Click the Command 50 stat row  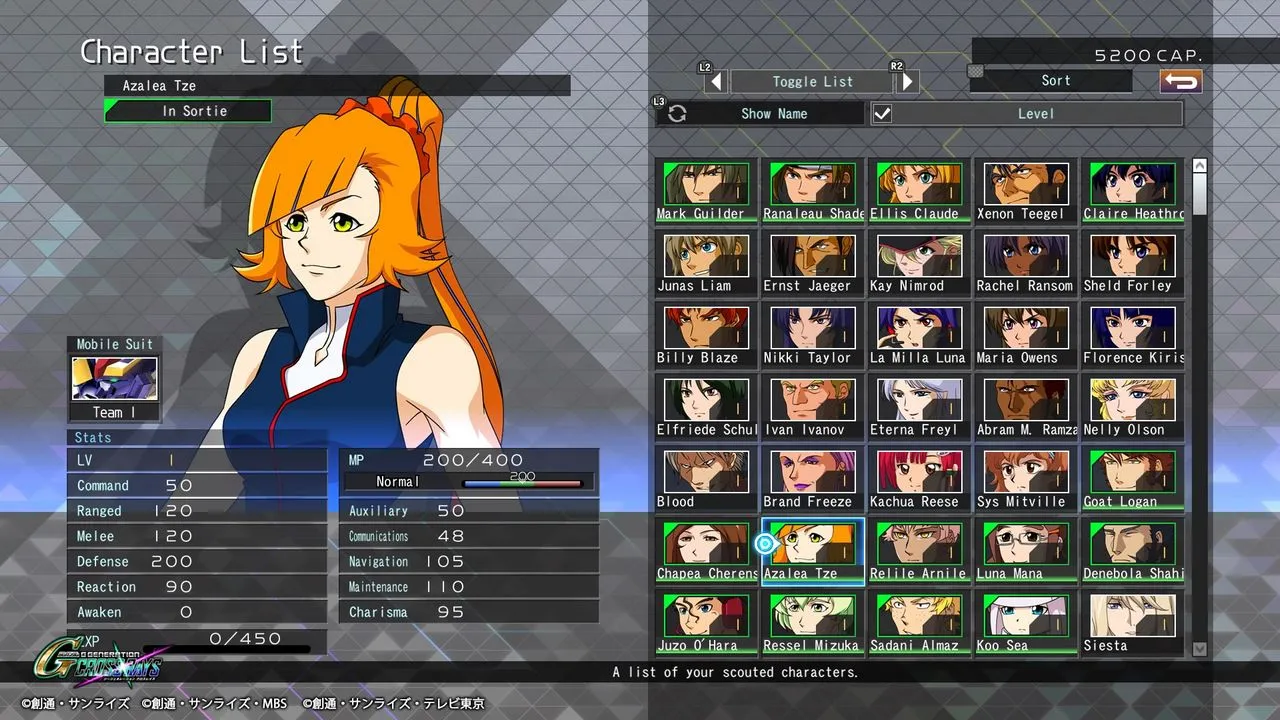click(197, 485)
